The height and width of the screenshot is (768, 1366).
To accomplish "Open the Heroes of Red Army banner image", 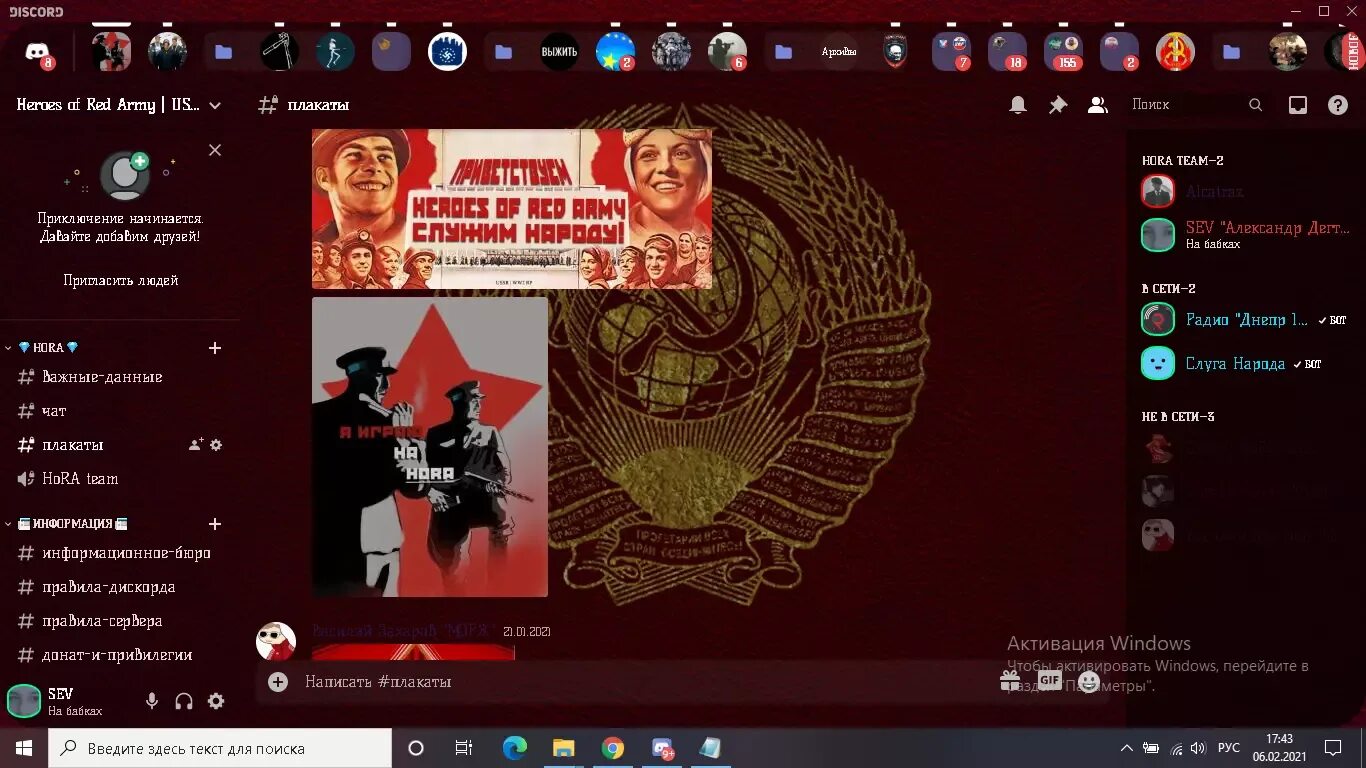I will (512, 209).
